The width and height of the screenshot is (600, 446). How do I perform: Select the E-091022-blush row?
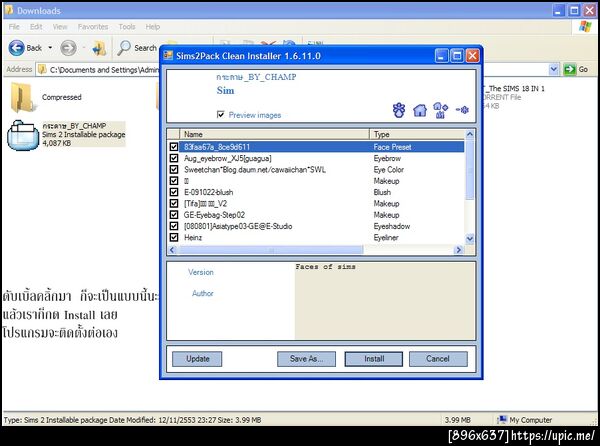[317, 192]
